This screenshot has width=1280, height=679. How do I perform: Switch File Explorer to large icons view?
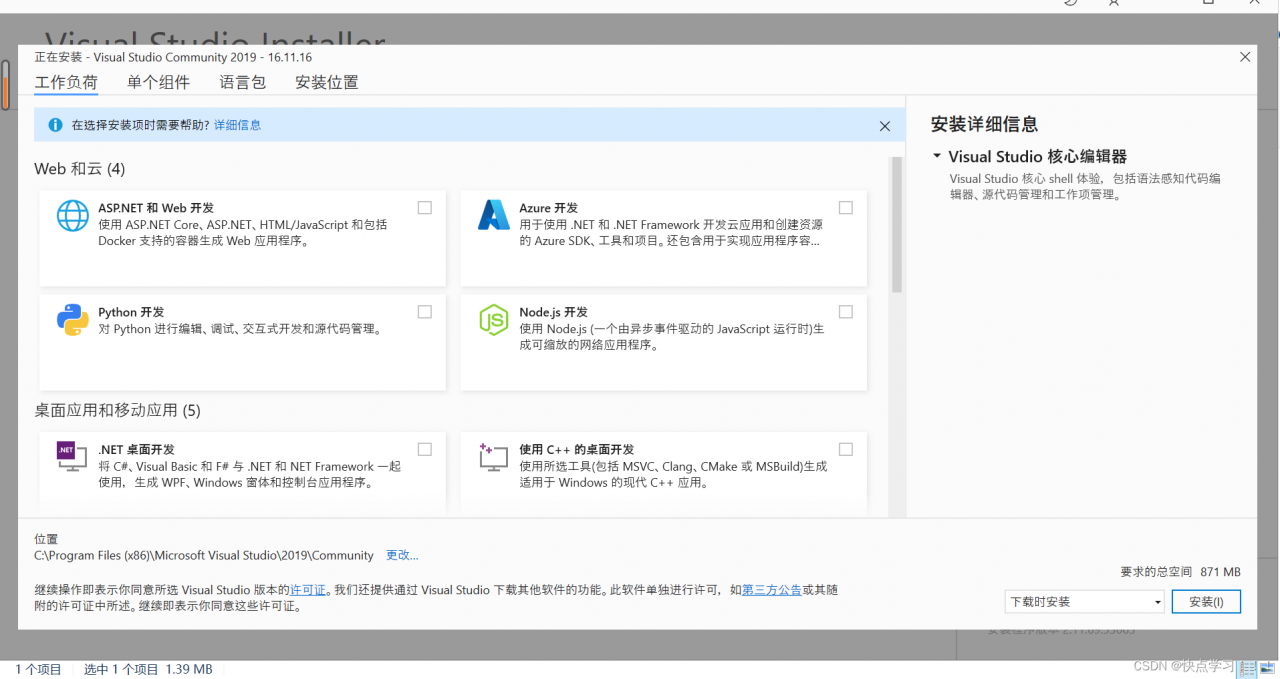click(1265, 668)
